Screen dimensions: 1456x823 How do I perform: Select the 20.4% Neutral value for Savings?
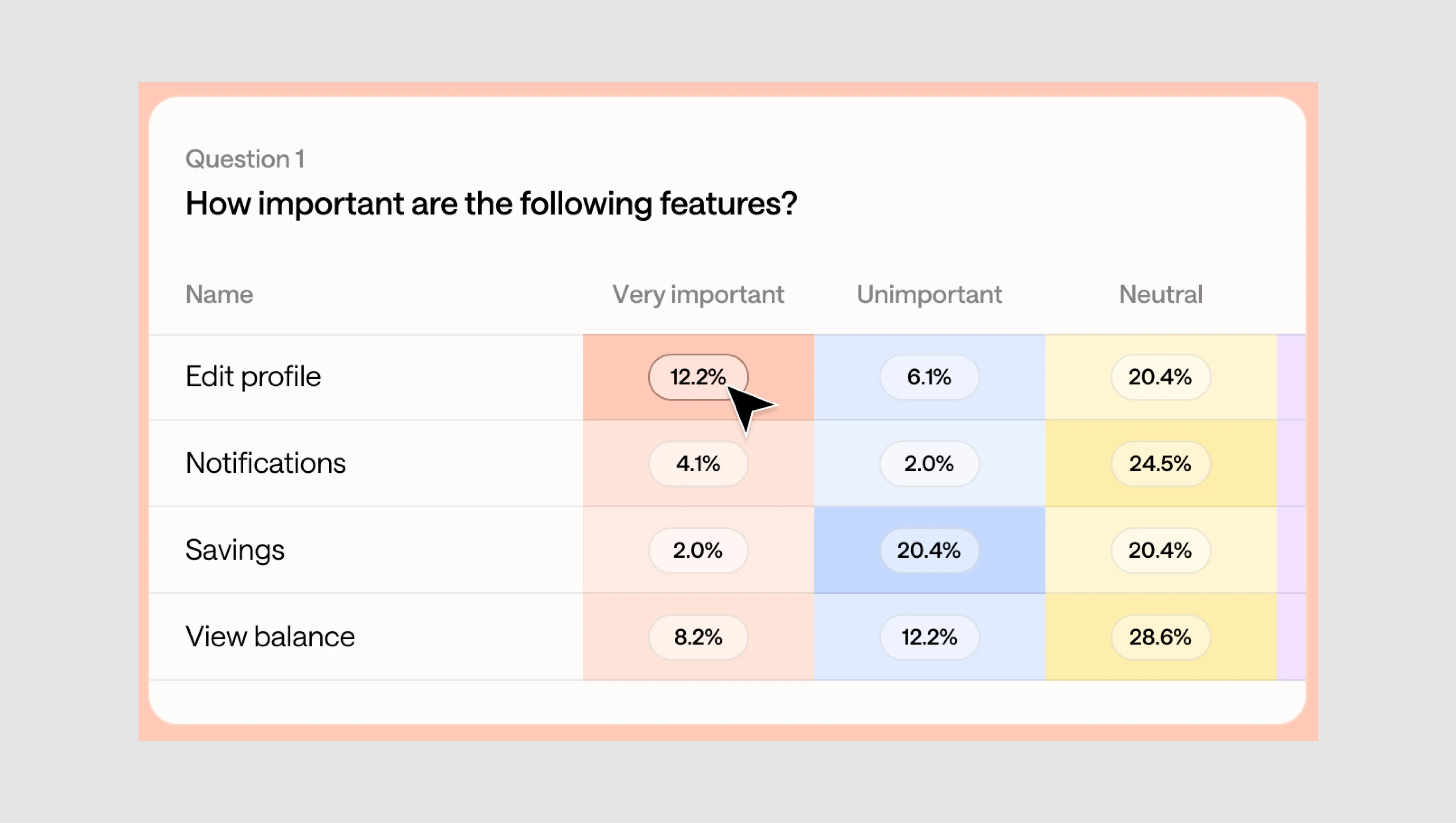(1160, 550)
